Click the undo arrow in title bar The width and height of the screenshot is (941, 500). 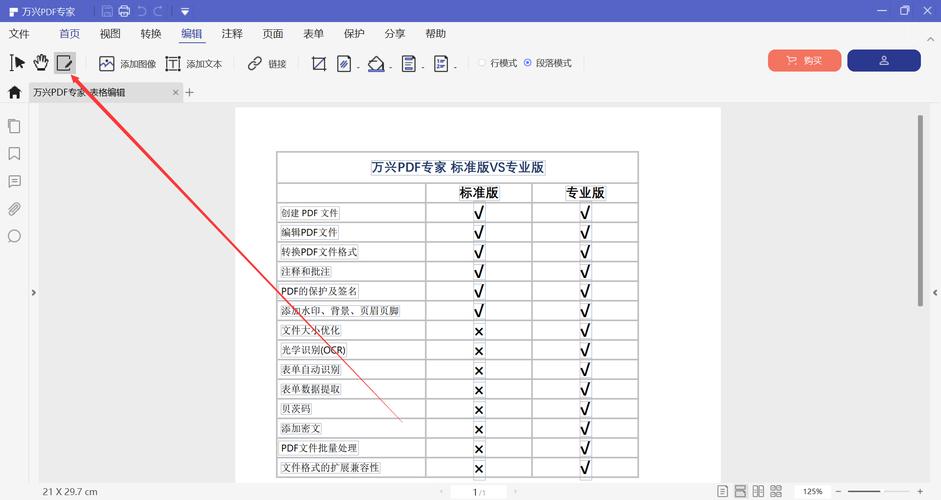pos(142,11)
